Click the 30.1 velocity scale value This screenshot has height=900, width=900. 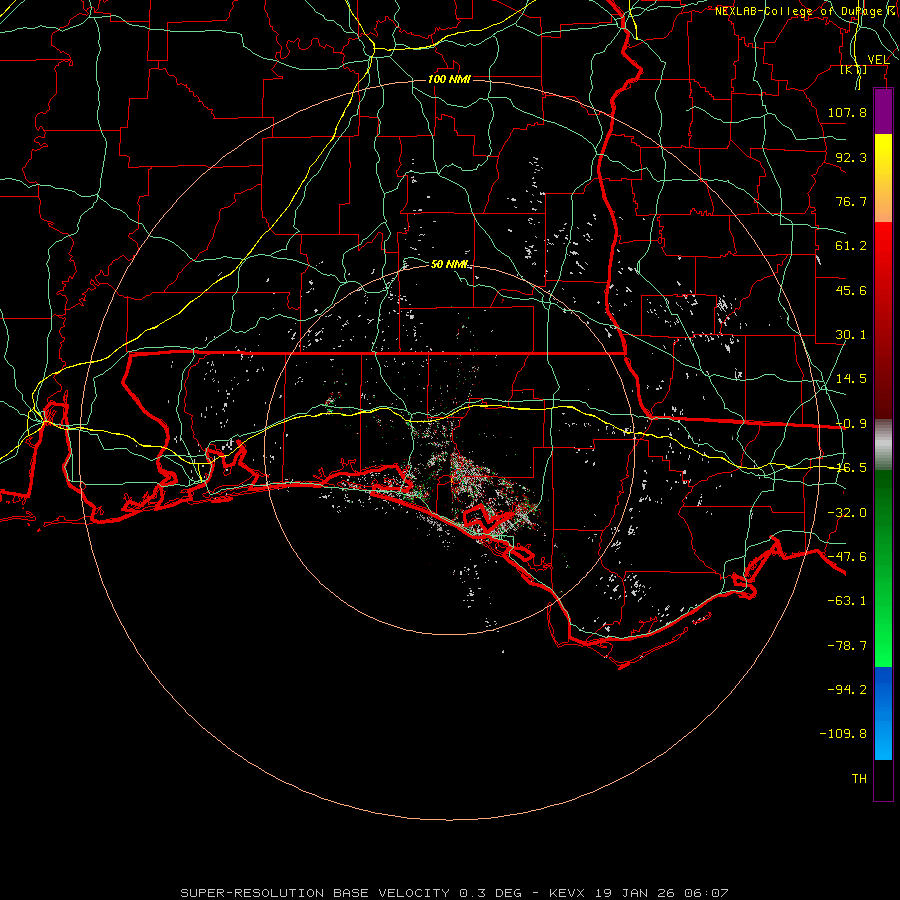[x=851, y=335]
